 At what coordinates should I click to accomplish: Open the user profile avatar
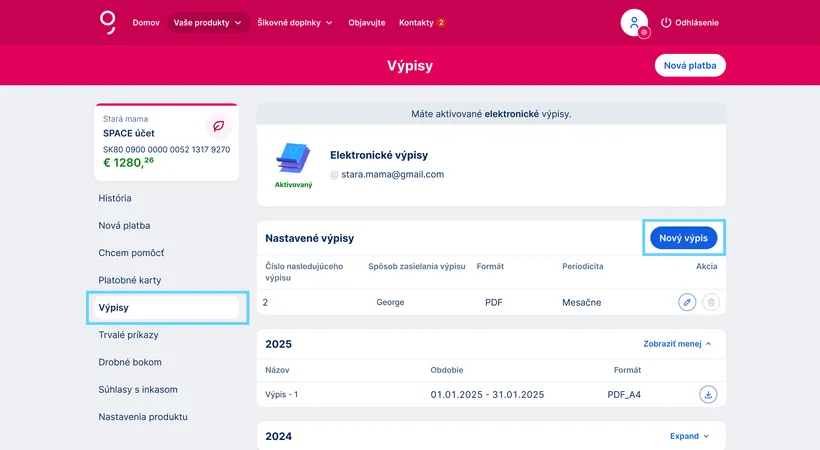tap(634, 22)
